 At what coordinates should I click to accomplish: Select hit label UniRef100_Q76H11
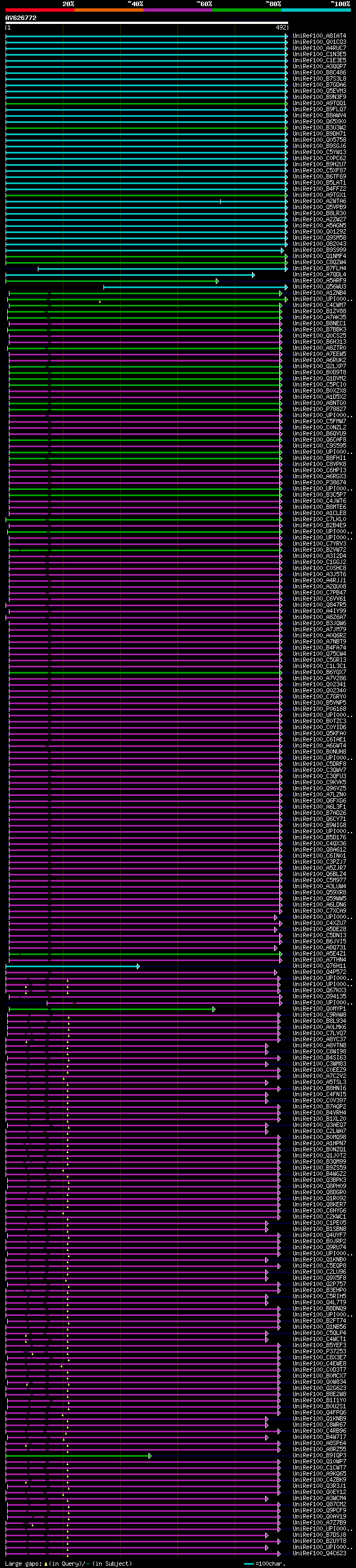(x=319, y=966)
